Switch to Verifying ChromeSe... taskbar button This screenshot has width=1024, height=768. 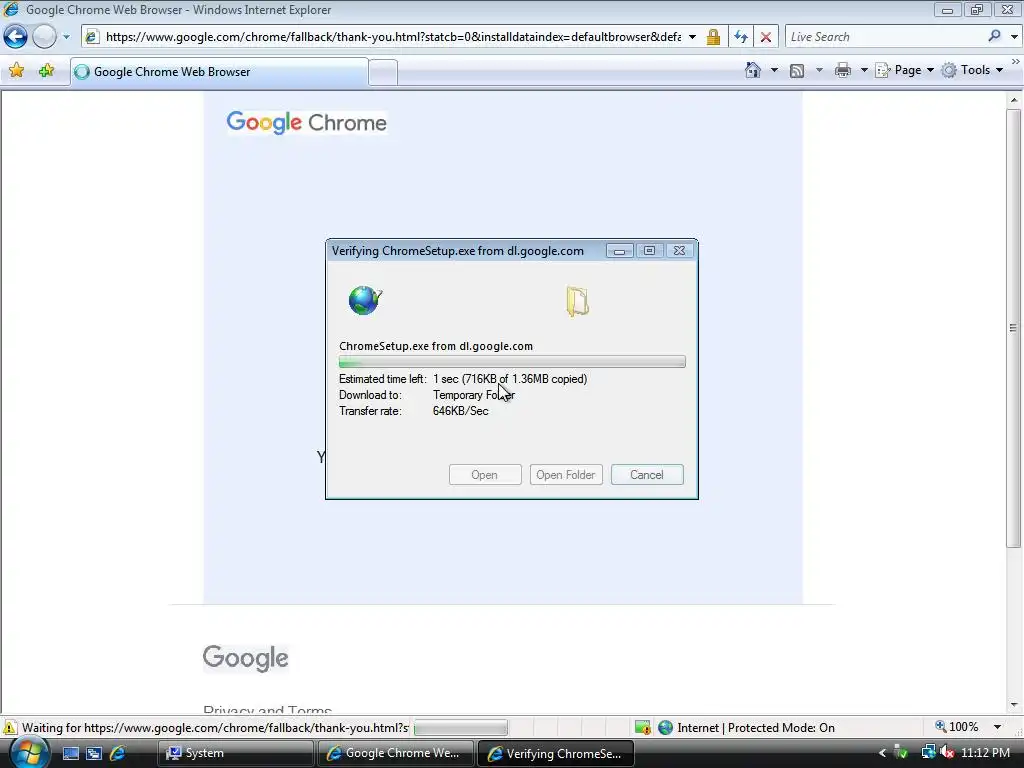[x=556, y=753]
